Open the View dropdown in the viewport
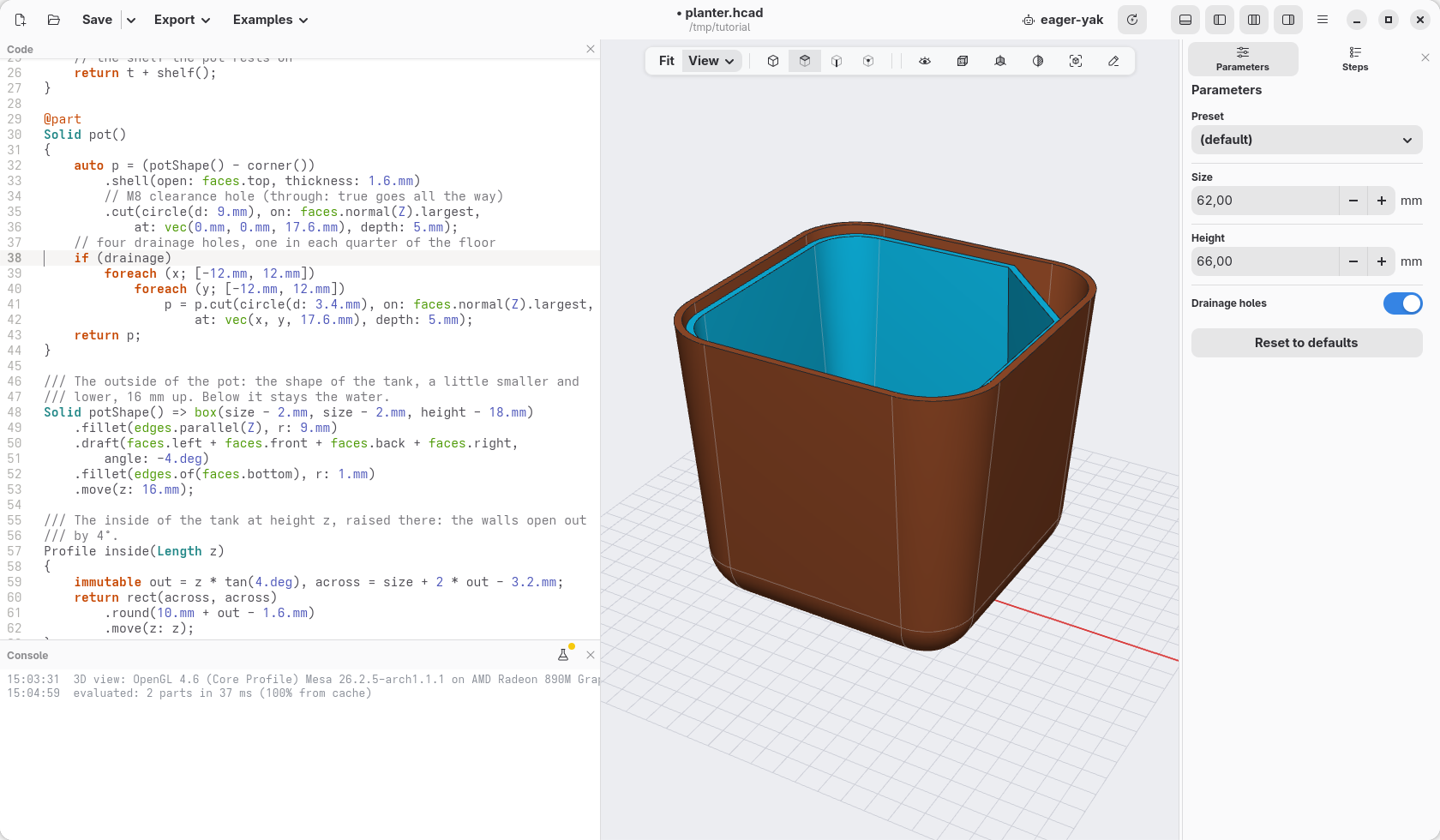Viewport: 1440px width, 840px height. tap(711, 61)
